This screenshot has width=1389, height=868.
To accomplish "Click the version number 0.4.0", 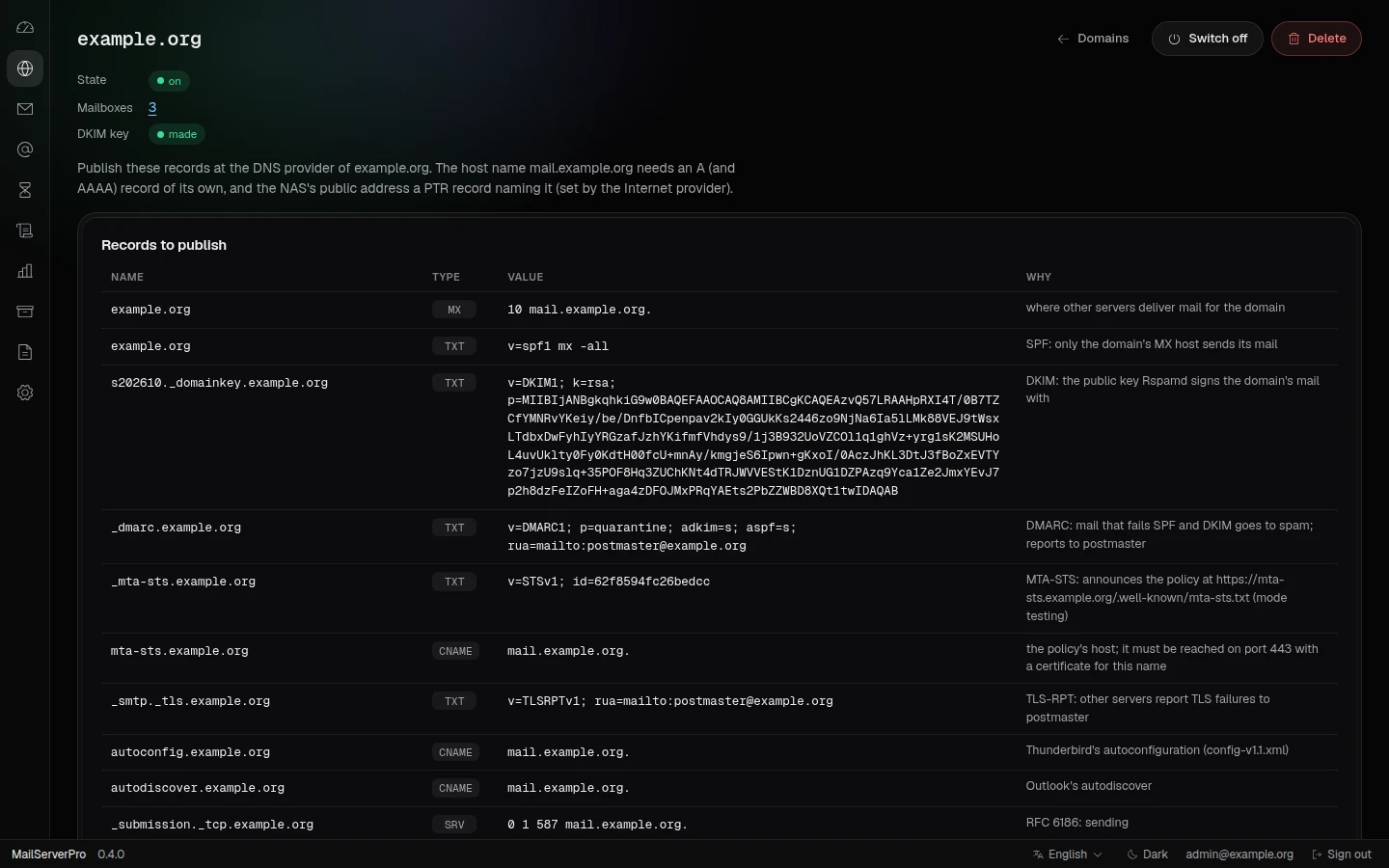I will (x=111, y=854).
